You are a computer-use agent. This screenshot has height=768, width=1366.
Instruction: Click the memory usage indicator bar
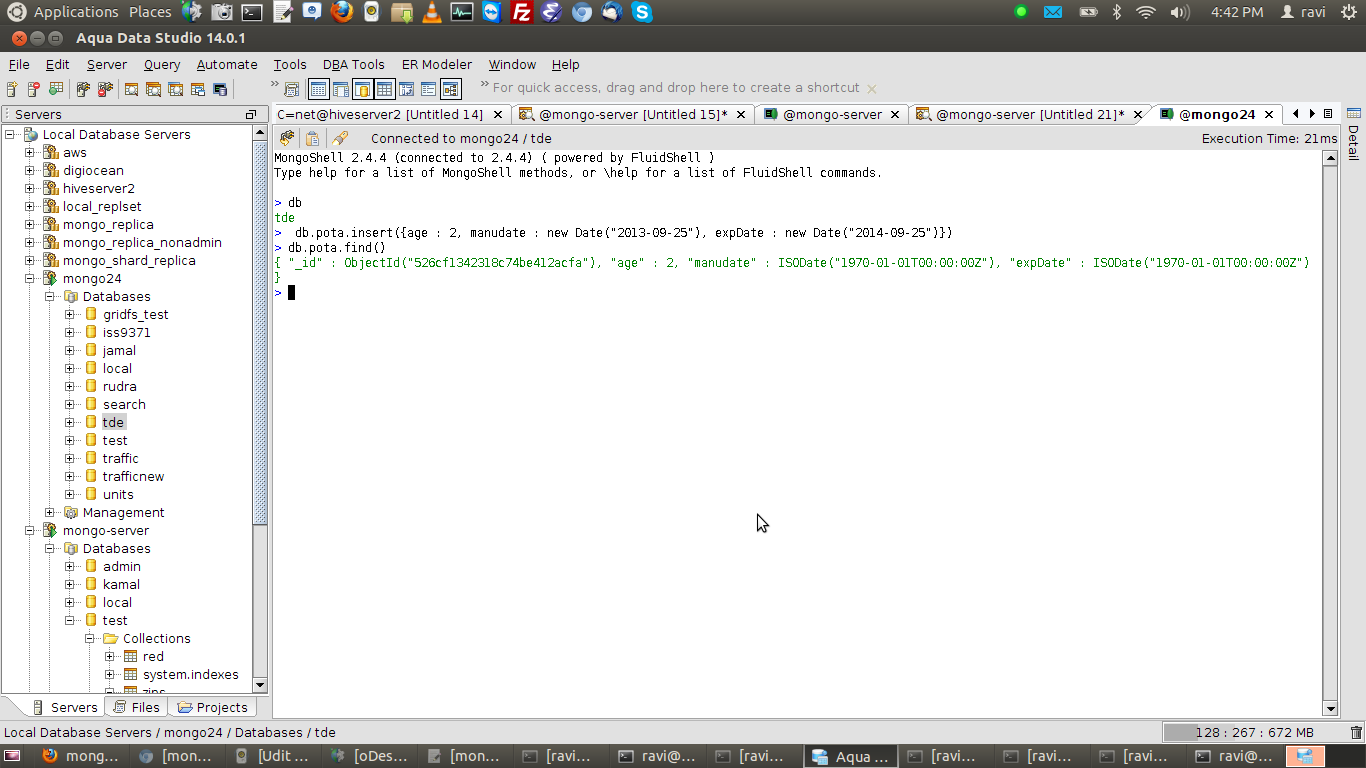coord(1254,733)
